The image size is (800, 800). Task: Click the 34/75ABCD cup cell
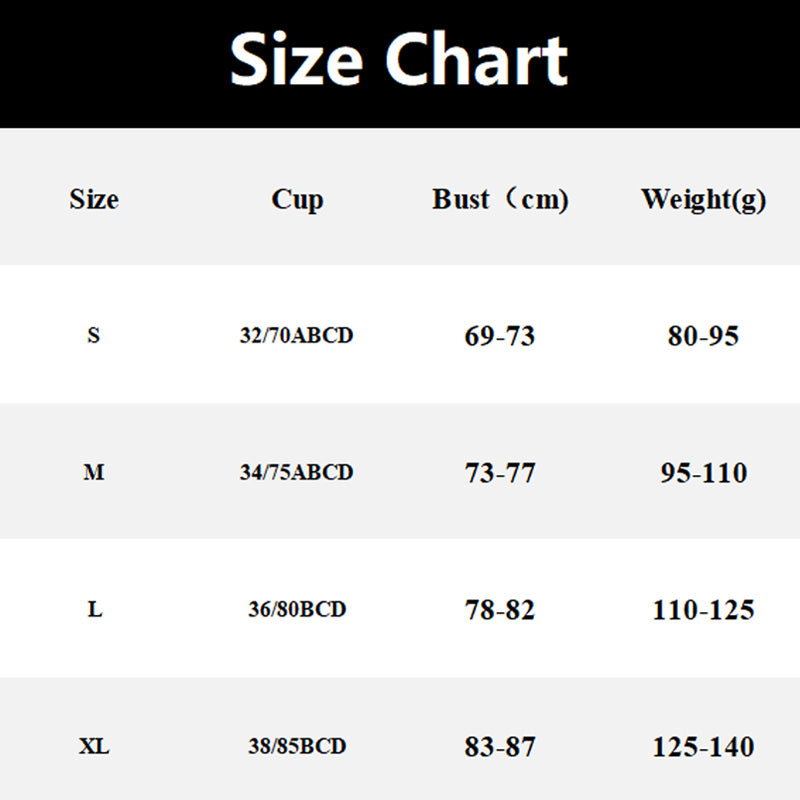pos(297,472)
